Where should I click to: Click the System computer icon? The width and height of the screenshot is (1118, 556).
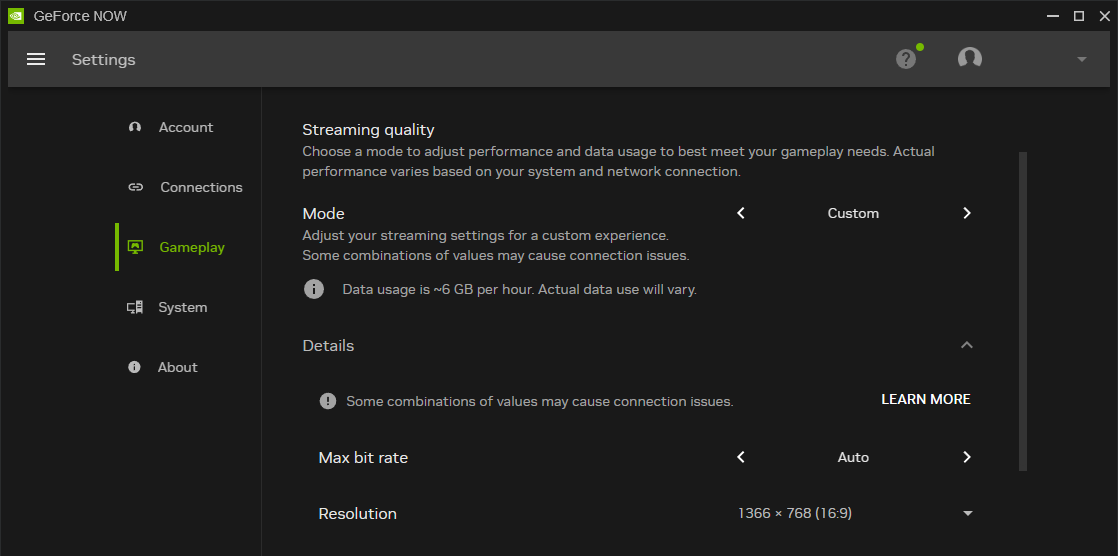click(x=135, y=307)
